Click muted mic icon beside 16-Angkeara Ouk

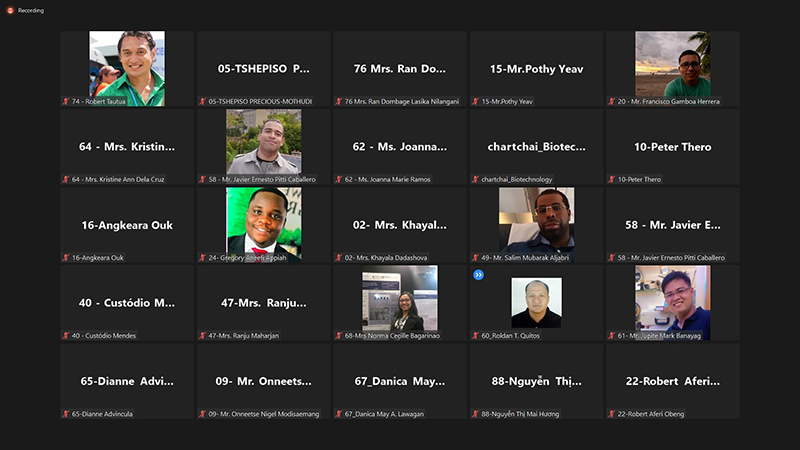[x=66, y=257]
